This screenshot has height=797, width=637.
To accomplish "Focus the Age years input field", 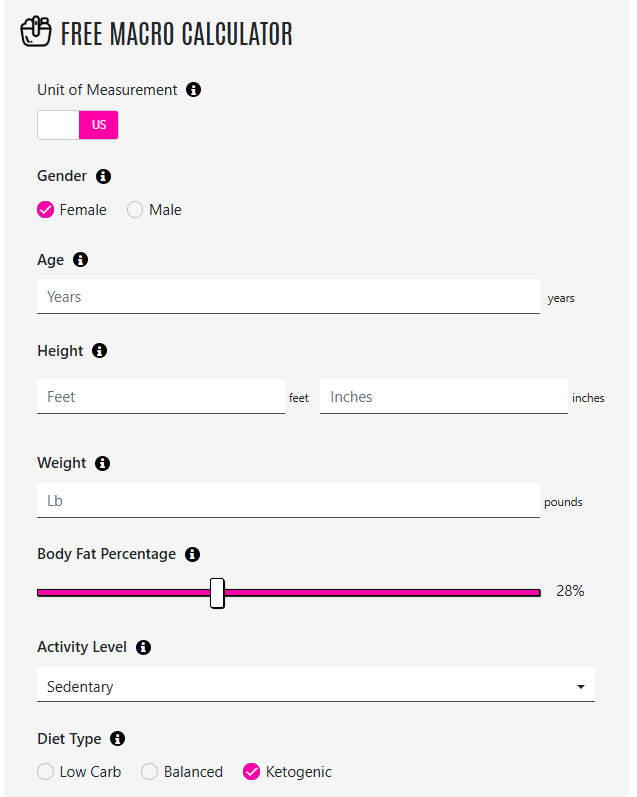I will coord(288,296).
